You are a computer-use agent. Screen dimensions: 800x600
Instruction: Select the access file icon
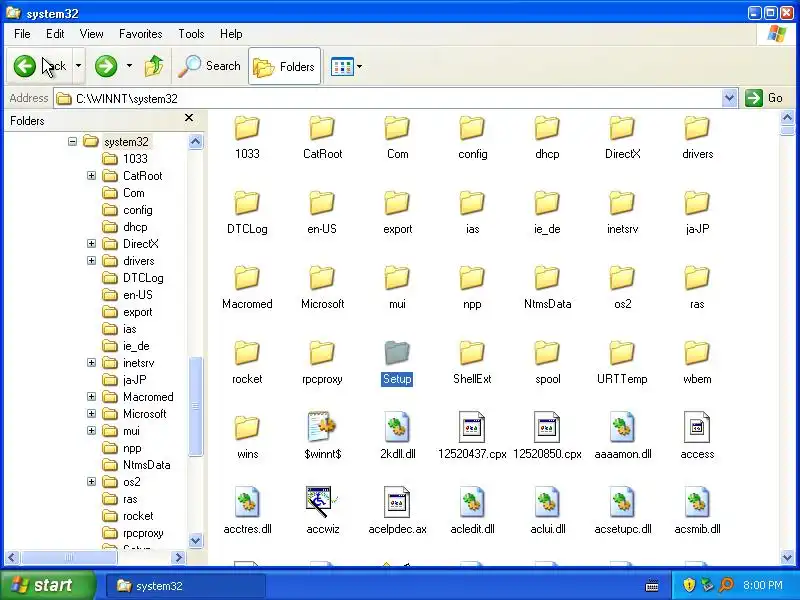point(697,427)
